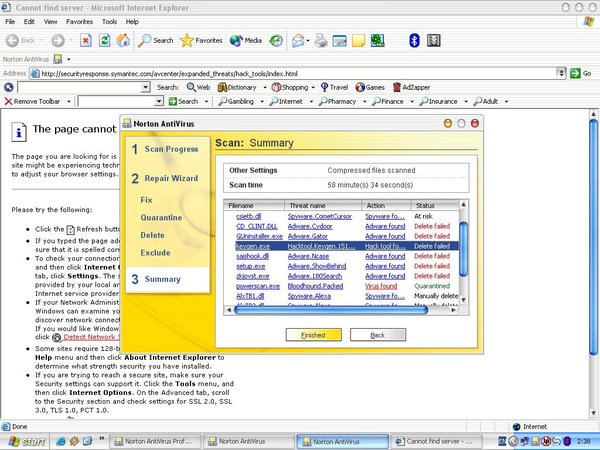Click the Insurance search shortcut

(439, 101)
